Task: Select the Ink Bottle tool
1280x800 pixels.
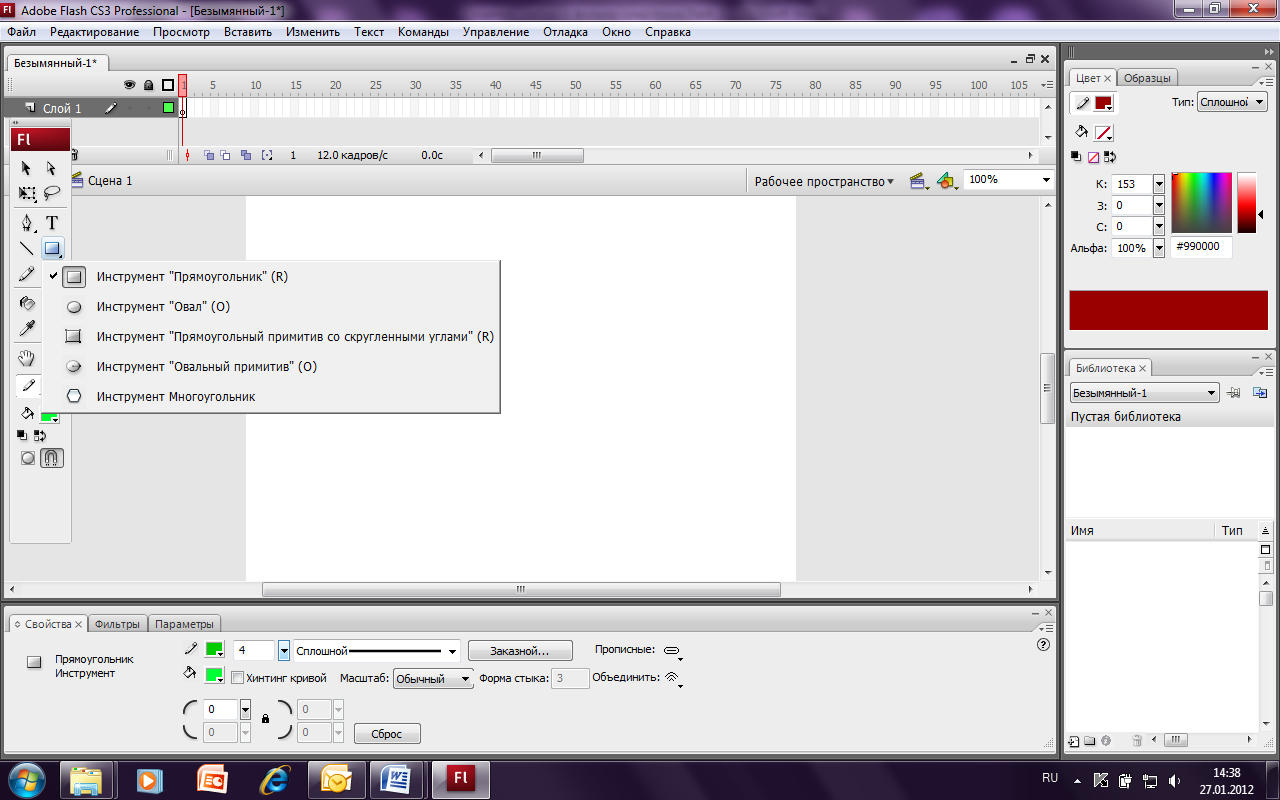Action: (26, 303)
